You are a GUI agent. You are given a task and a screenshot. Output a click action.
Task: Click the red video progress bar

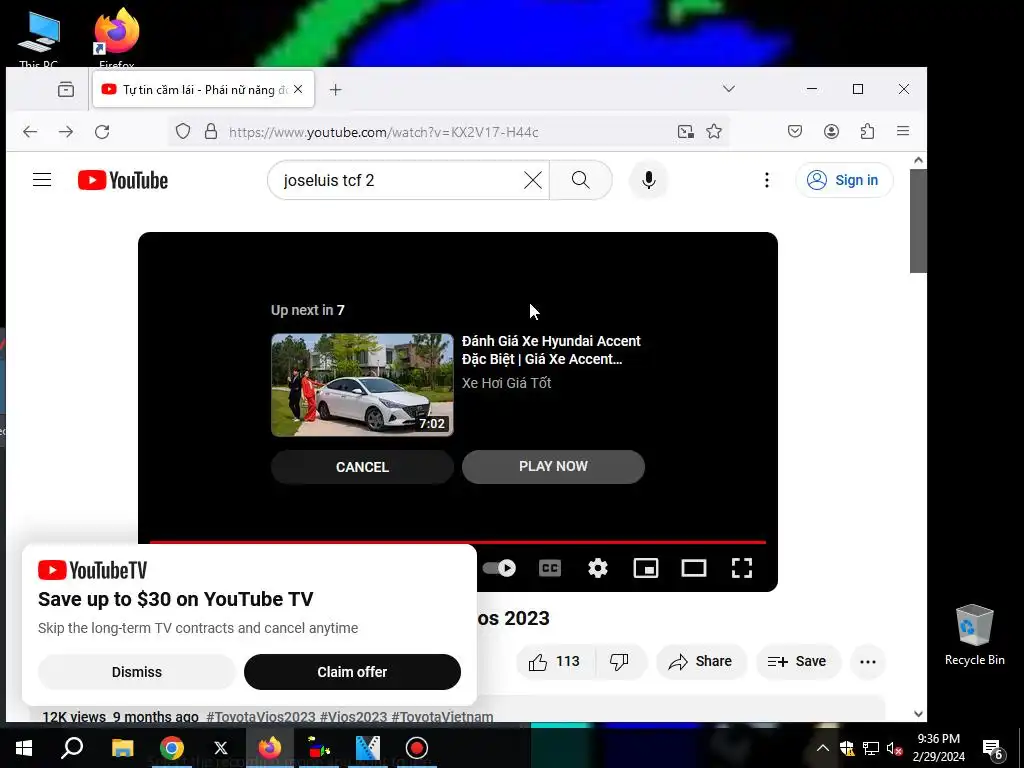458,542
